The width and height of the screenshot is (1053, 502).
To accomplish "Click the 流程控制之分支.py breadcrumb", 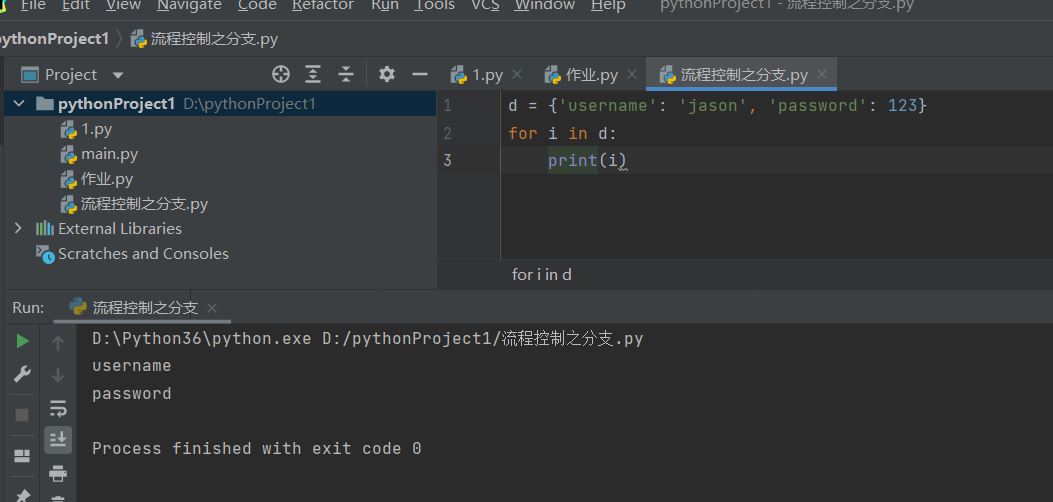I will (x=204, y=39).
